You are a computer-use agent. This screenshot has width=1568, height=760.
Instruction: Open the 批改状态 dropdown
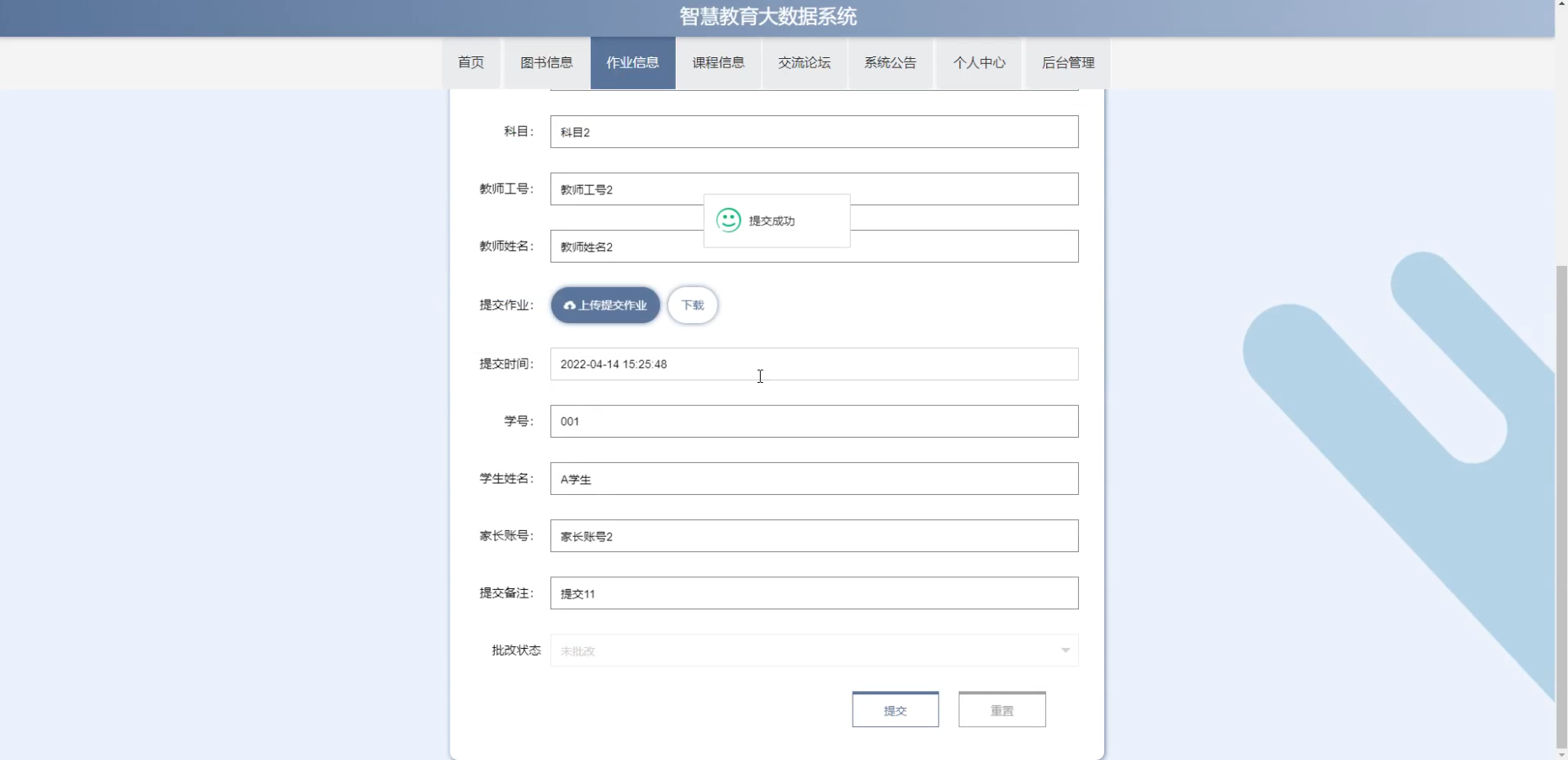814,651
